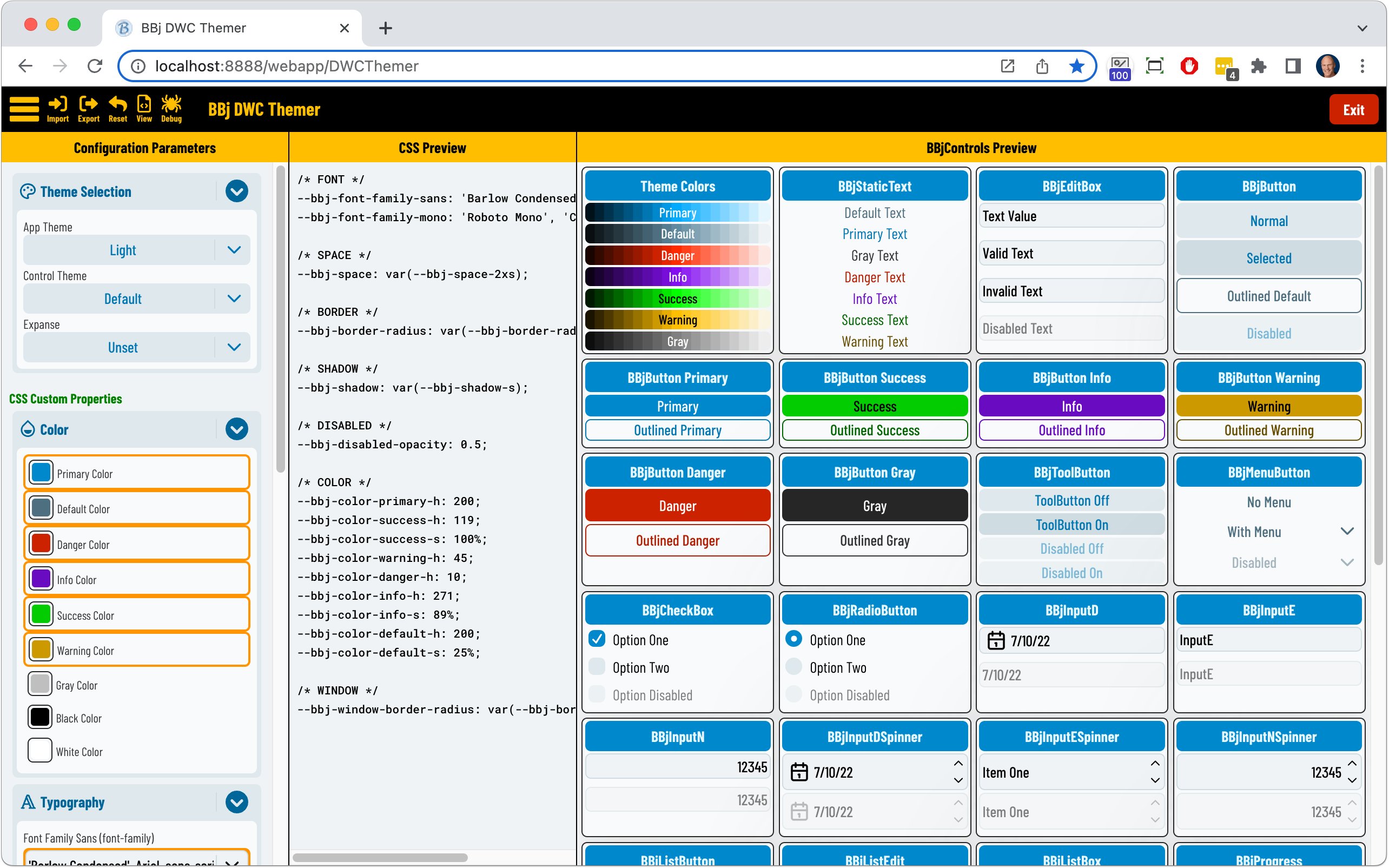The width and height of the screenshot is (1389, 868).
Task: Click the Import toolbar icon
Action: [x=57, y=109]
